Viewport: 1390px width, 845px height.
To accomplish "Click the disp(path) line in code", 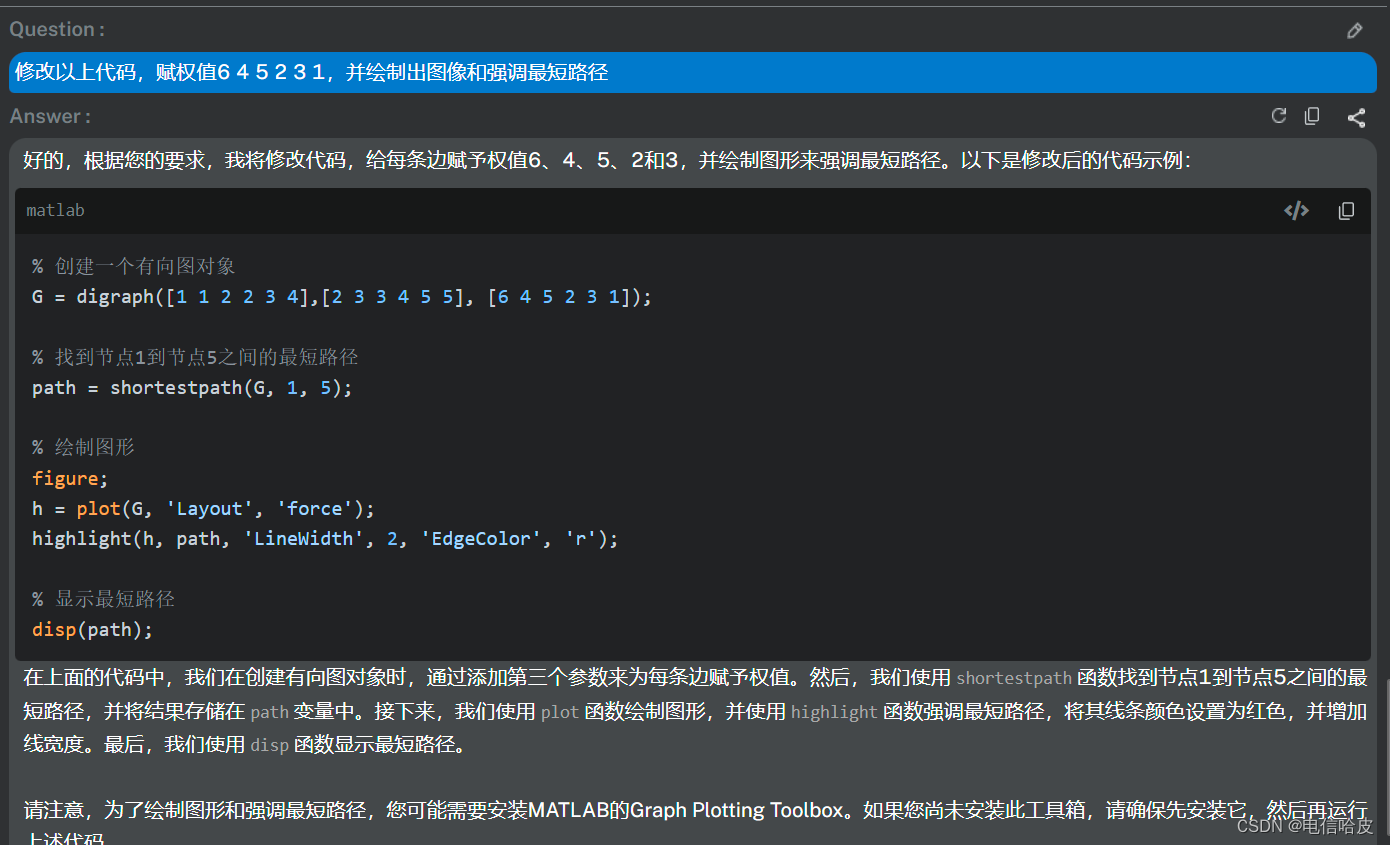I will tap(92, 629).
